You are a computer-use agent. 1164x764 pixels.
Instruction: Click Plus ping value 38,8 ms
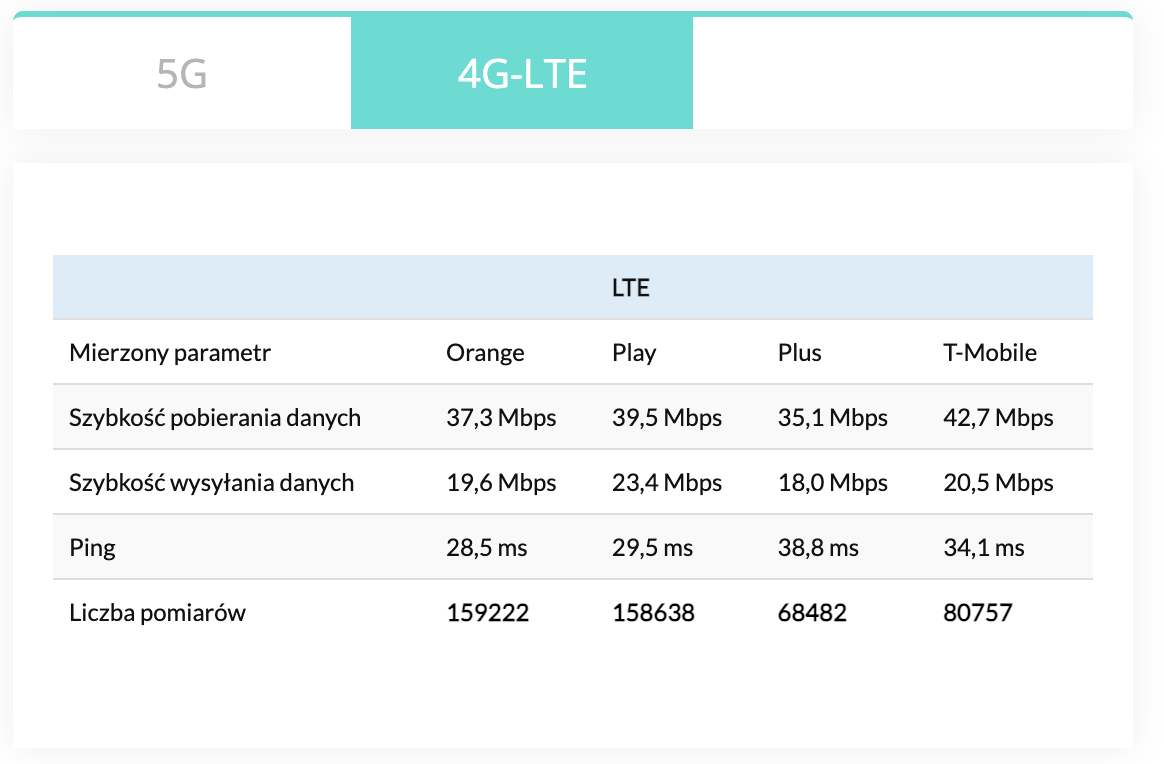point(818,547)
